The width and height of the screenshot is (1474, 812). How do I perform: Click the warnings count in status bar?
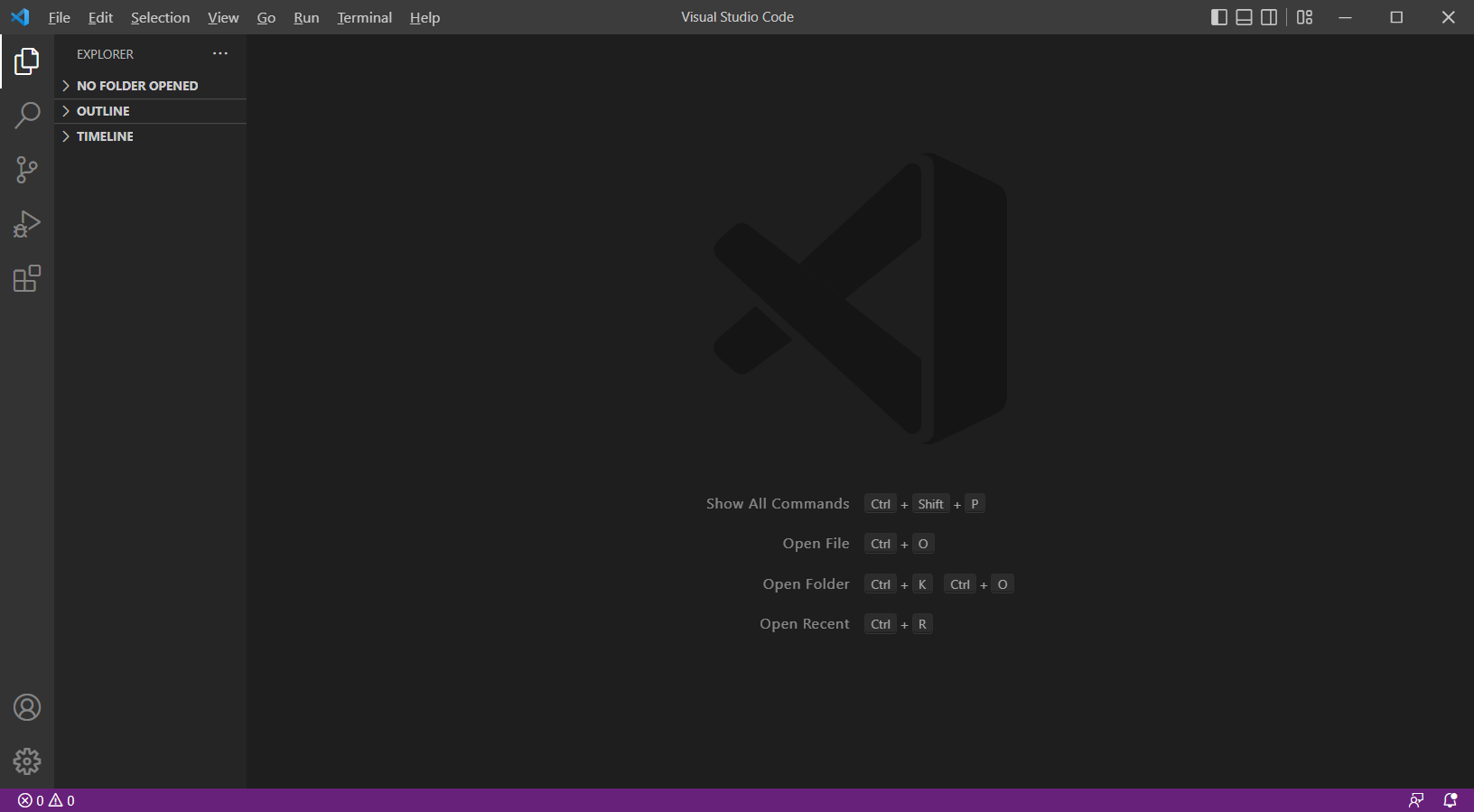61,800
